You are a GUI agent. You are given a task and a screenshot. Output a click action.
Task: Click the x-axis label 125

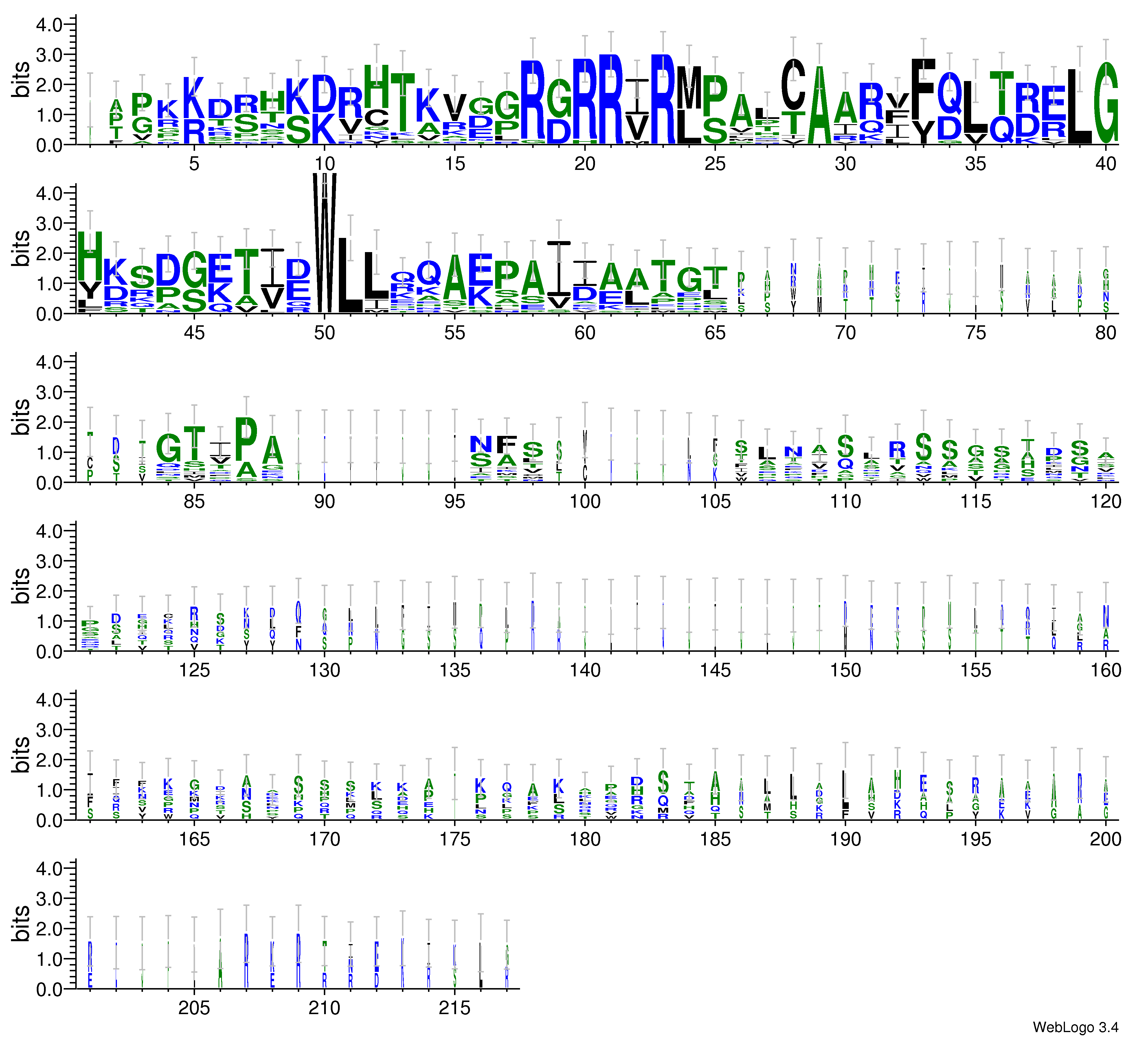(194, 671)
